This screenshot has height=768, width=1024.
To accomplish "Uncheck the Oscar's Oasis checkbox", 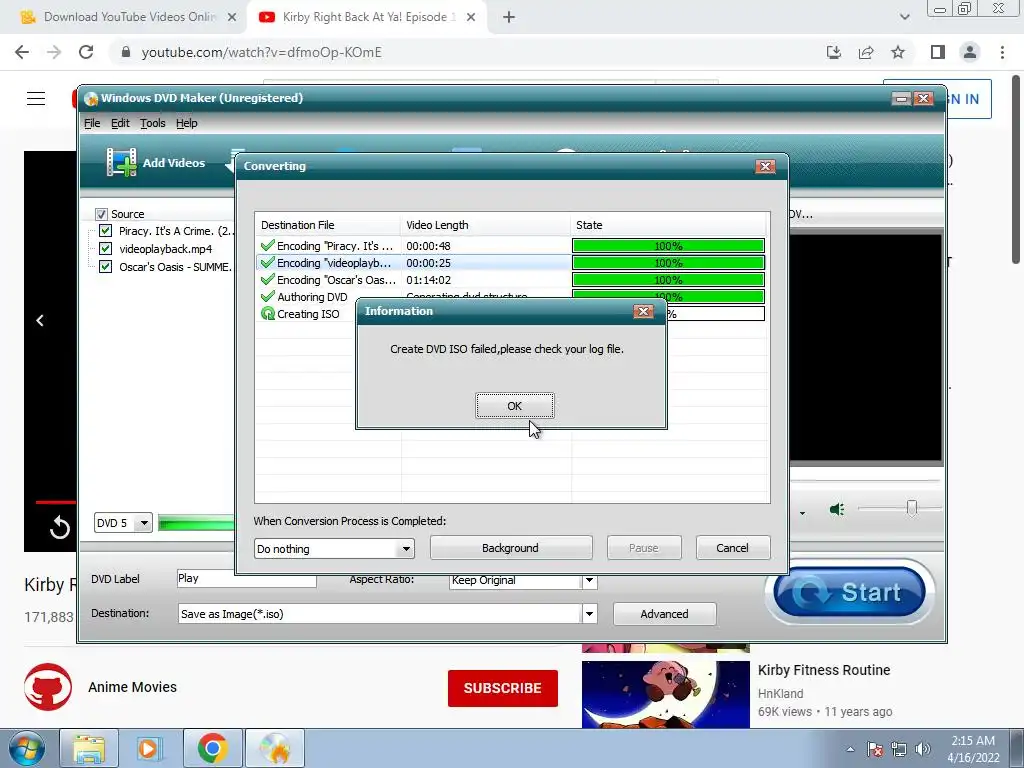I will coord(105,266).
